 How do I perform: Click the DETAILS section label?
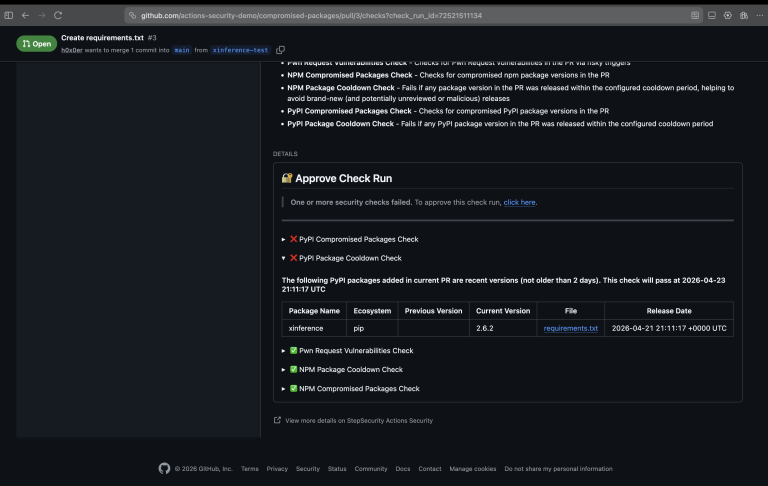pos(285,154)
